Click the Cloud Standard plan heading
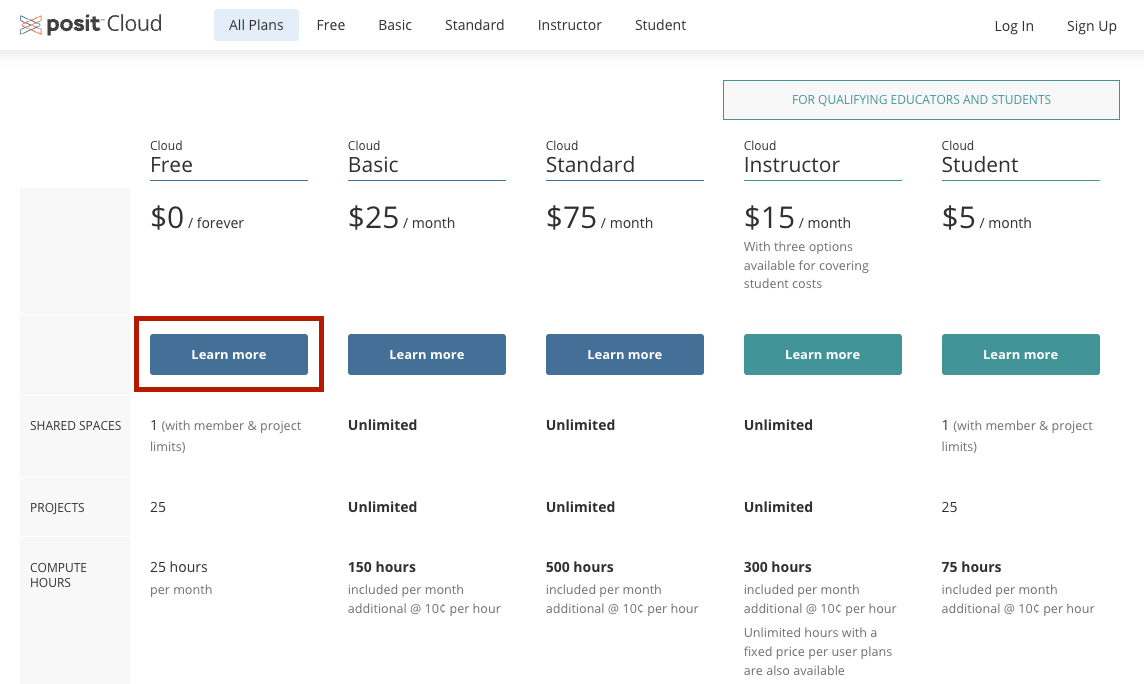Image resolution: width=1144 pixels, height=684 pixels. [590, 164]
